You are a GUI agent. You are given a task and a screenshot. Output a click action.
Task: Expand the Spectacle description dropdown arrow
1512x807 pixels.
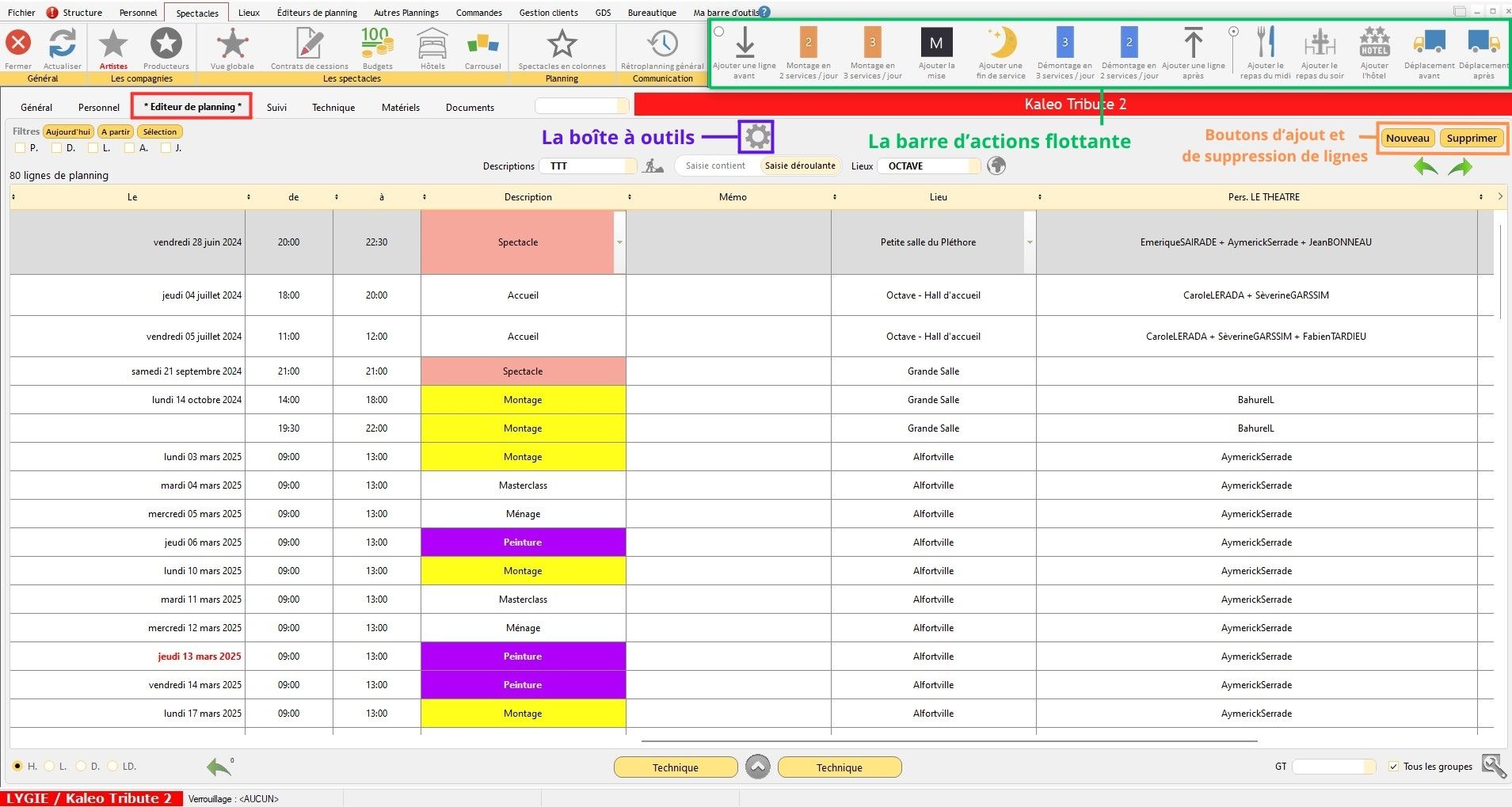click(619, 242)
